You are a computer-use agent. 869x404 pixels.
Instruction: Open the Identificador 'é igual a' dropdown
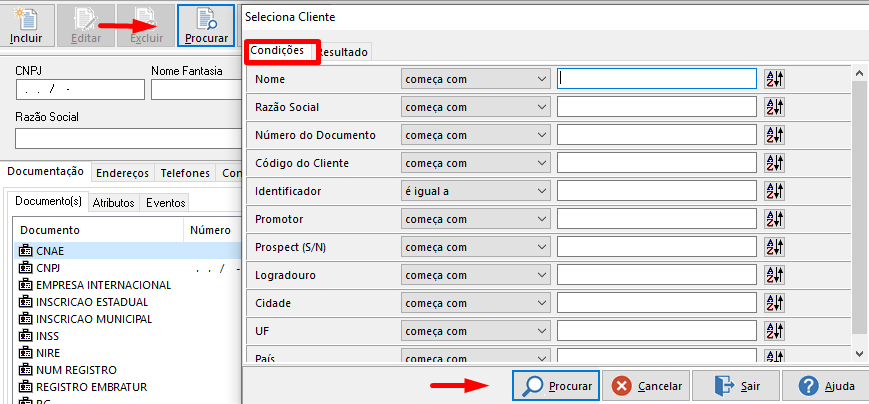tap(476, 191)
